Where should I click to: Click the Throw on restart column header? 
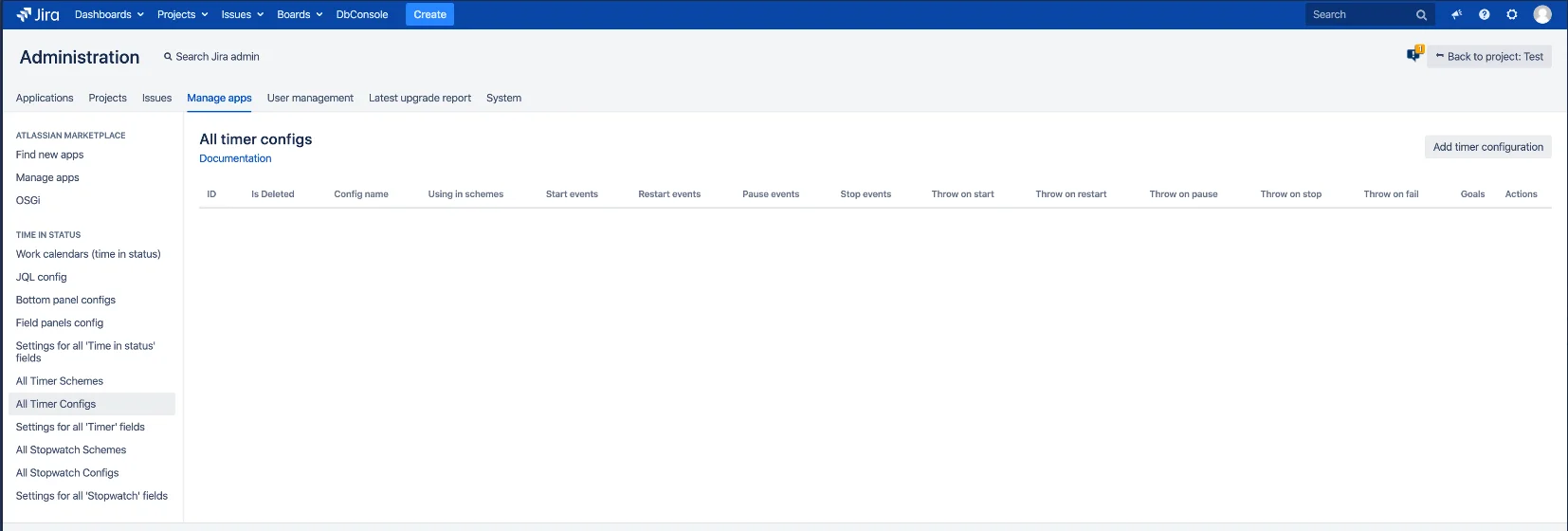(x=1071, y=194)
